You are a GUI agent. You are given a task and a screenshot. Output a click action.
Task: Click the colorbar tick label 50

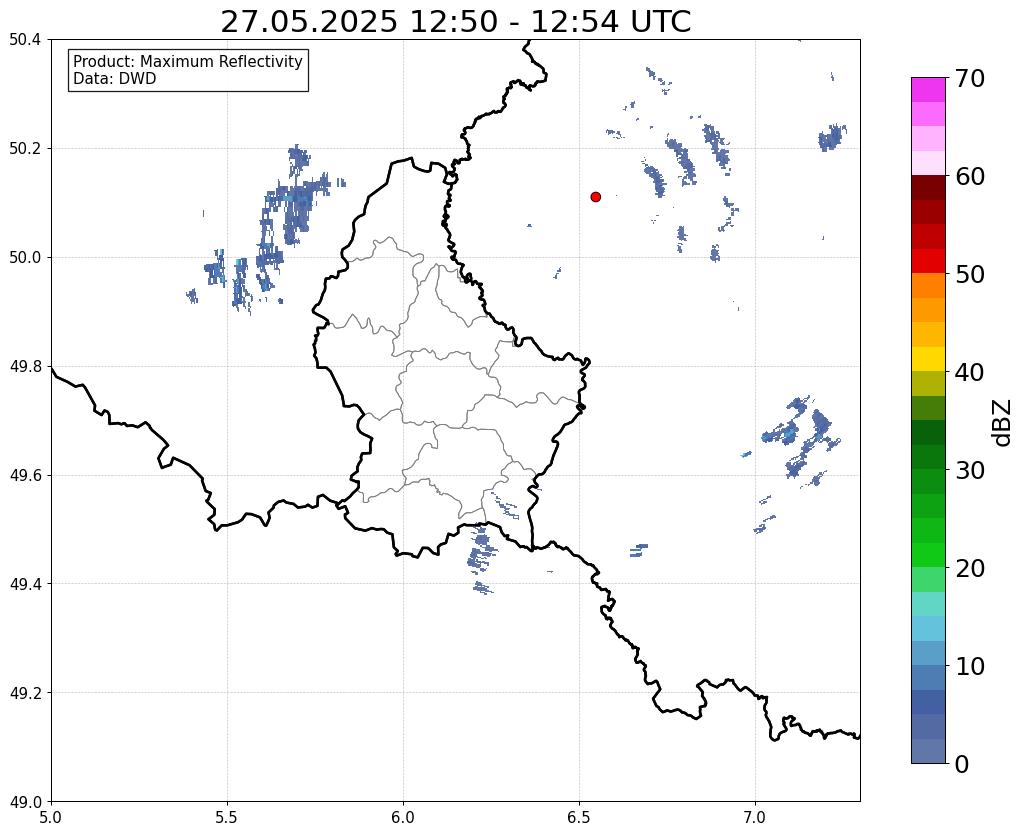click(x=970, y=274)
